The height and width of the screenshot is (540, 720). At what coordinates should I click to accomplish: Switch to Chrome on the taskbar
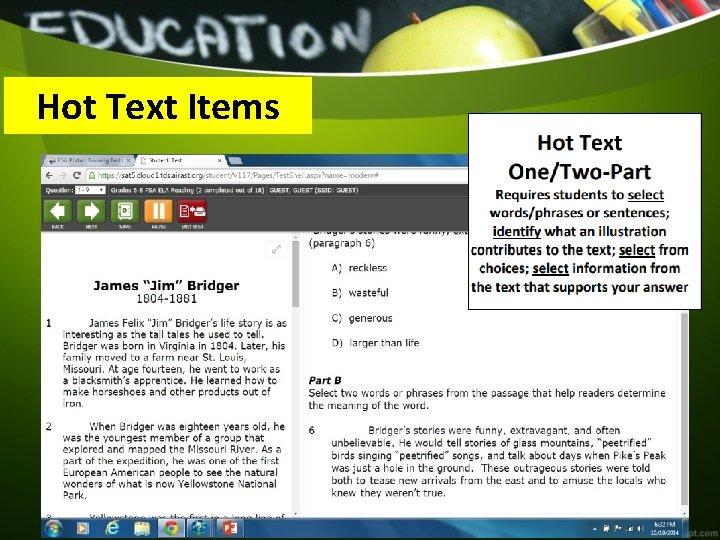[x=172, y=529]
